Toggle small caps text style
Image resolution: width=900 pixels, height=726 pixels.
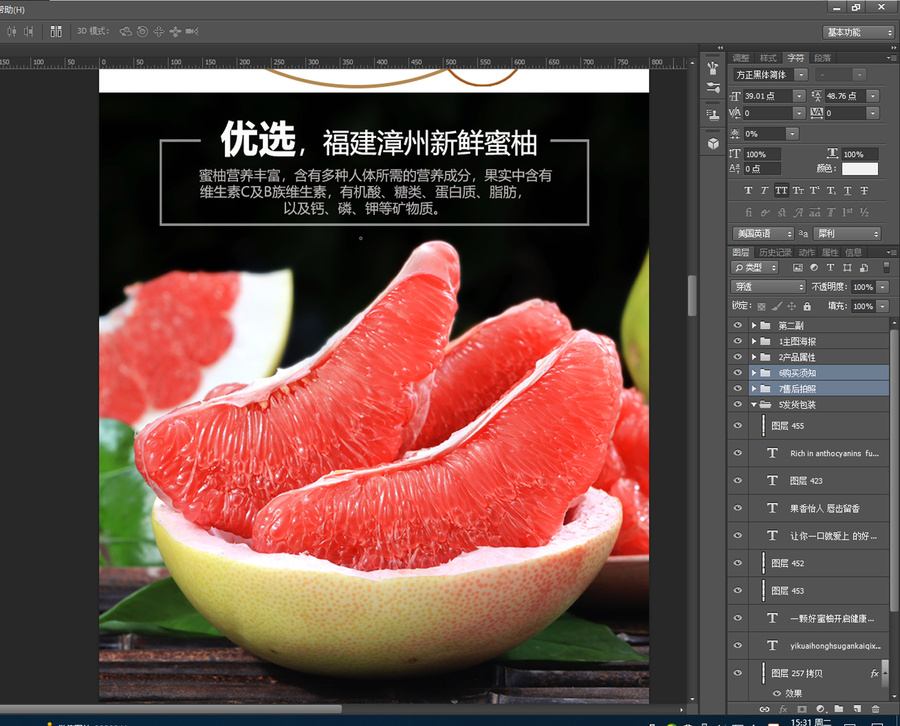coord(798,191)
